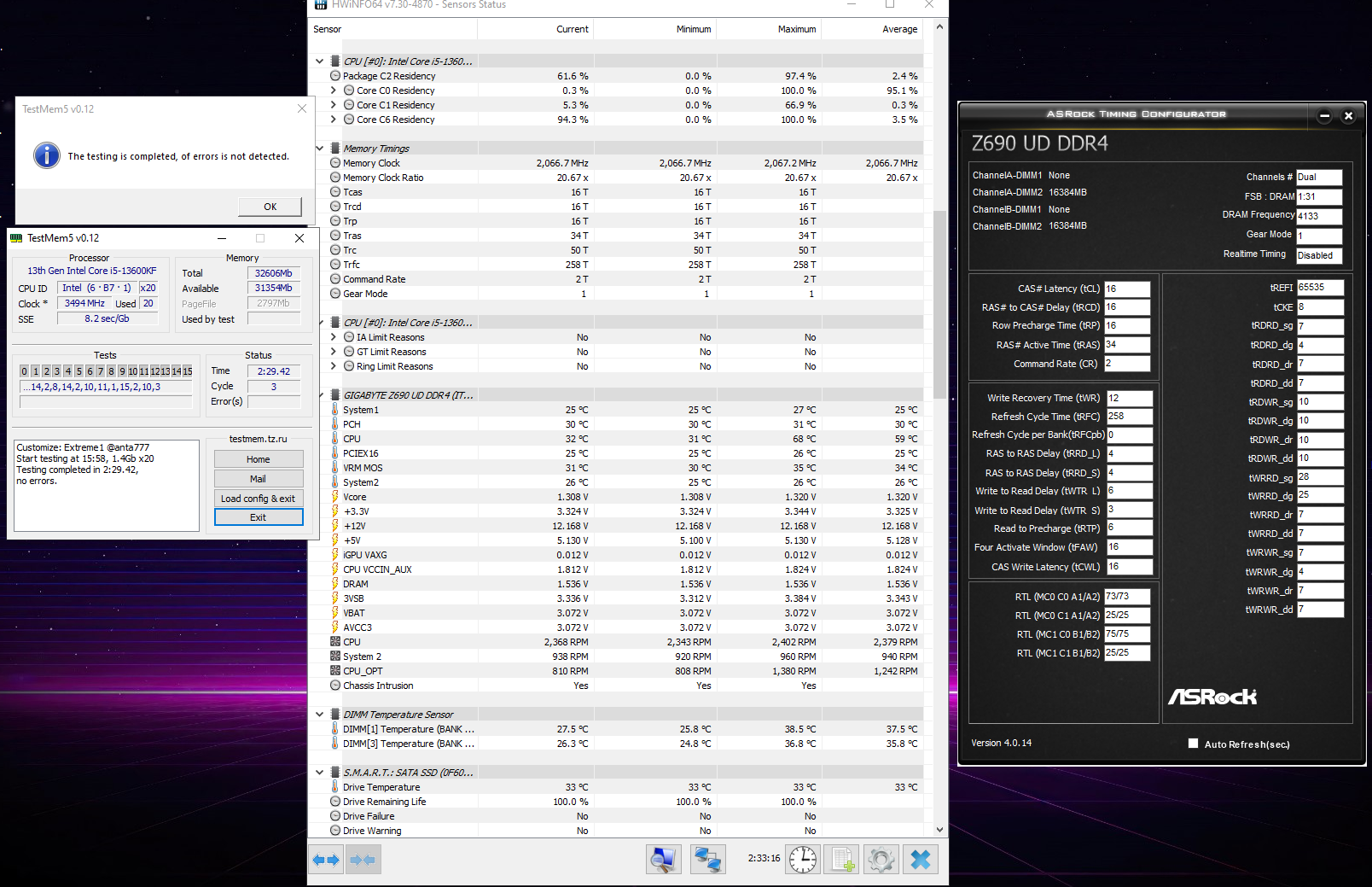The image size is (1372, 887).
Task: Click the chip icon beside DIMM Temperature Sensor
Action: tap(335, 715)
